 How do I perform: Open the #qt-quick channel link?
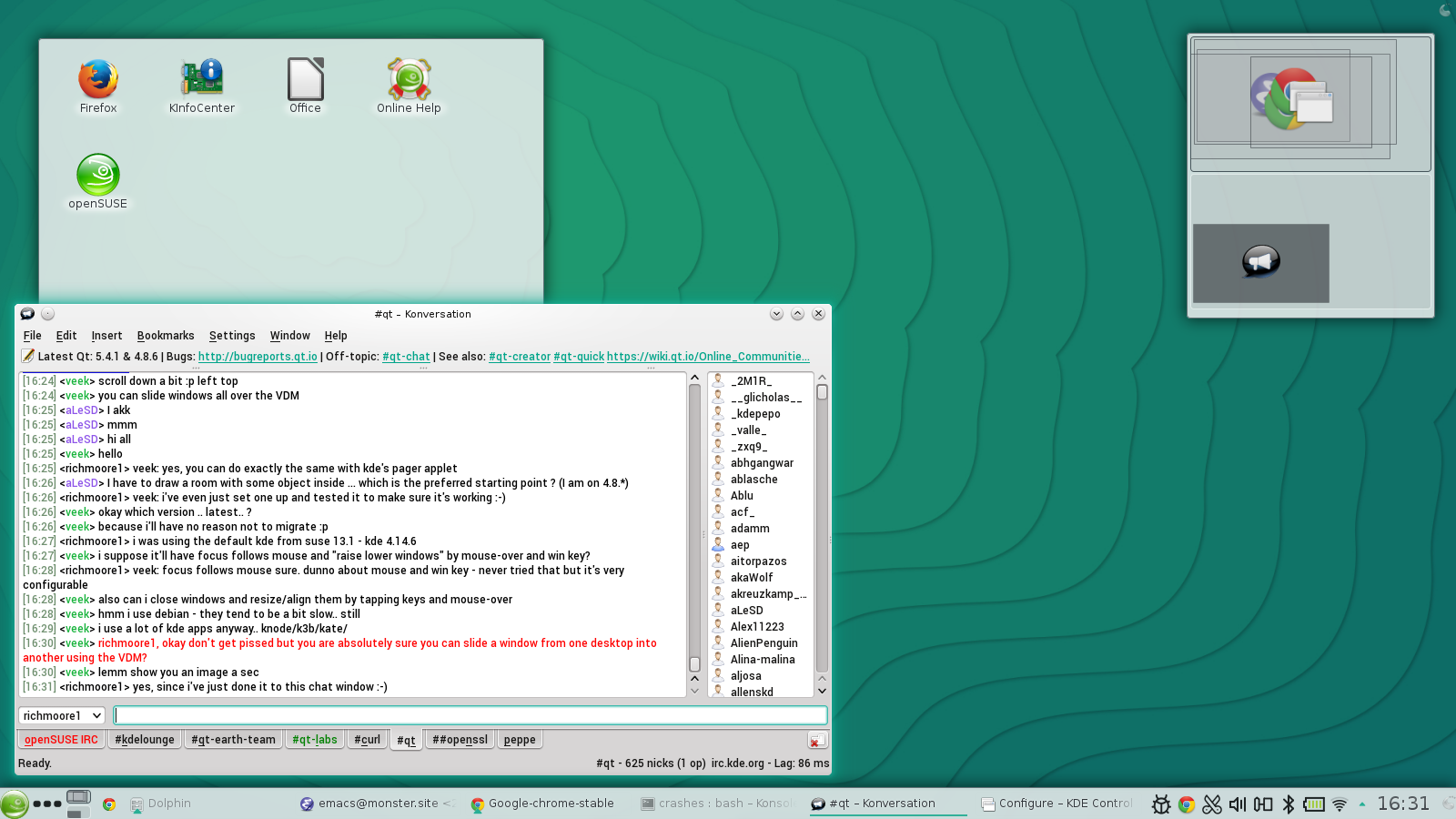point(579,357)
